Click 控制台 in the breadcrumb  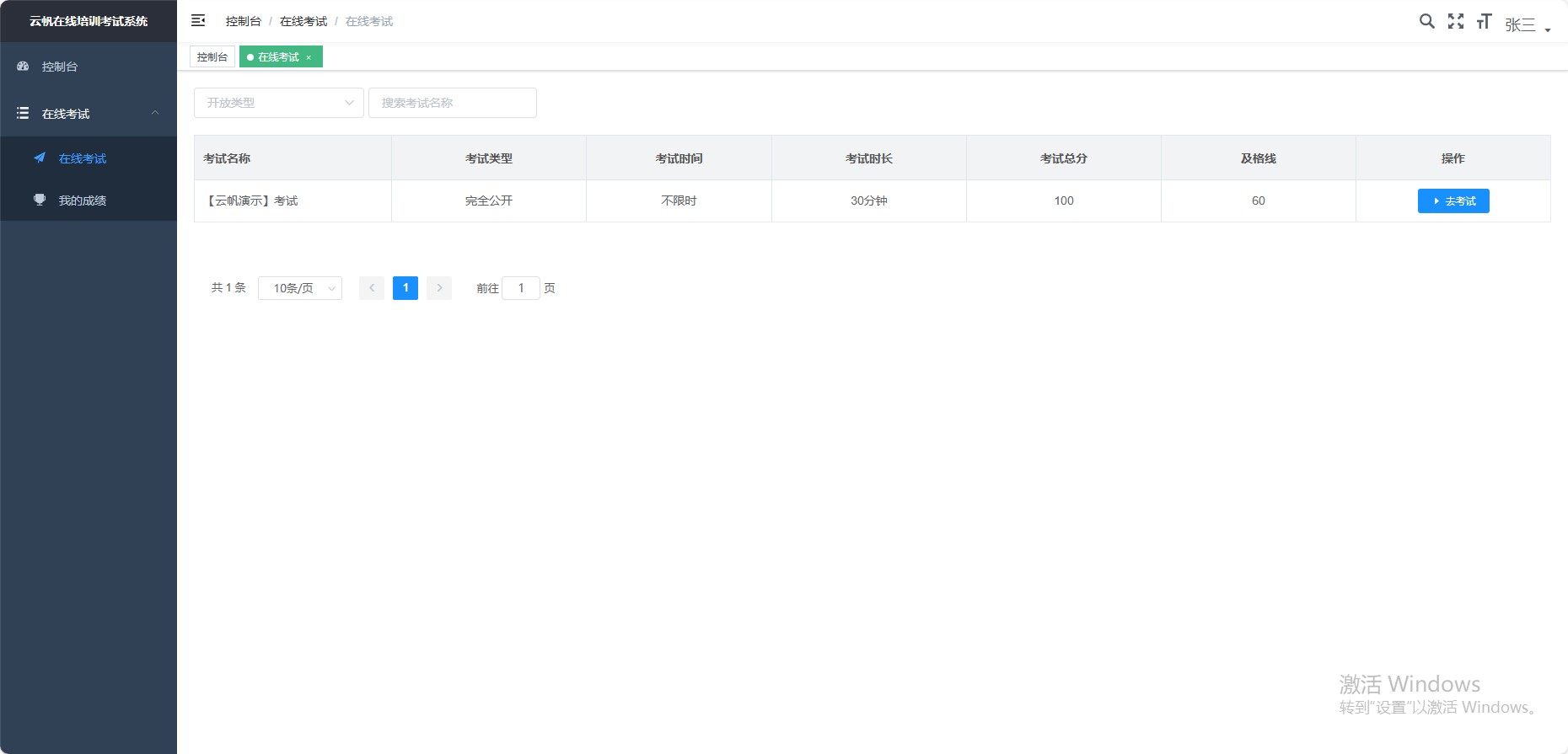point(244,21)
